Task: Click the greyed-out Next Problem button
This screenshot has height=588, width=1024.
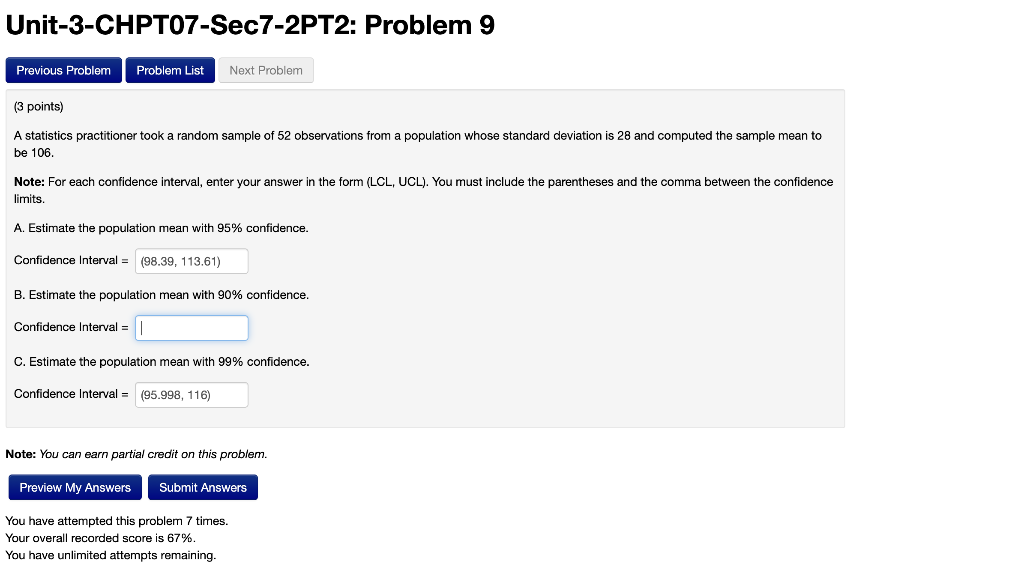Action: 266,70
